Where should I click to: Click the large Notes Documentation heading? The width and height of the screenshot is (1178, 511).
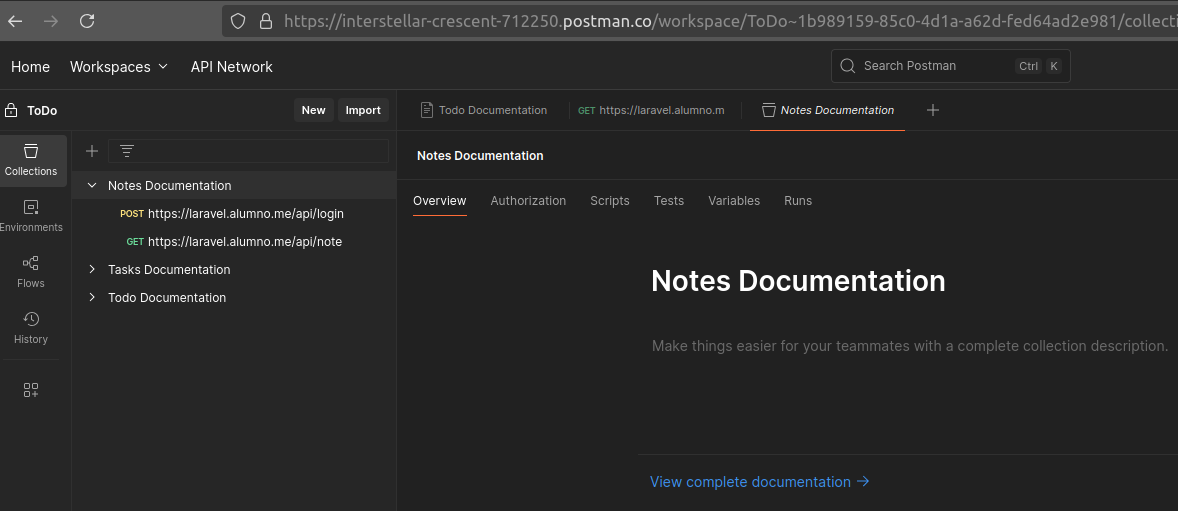pyautogui.click(x=798, y=281)
